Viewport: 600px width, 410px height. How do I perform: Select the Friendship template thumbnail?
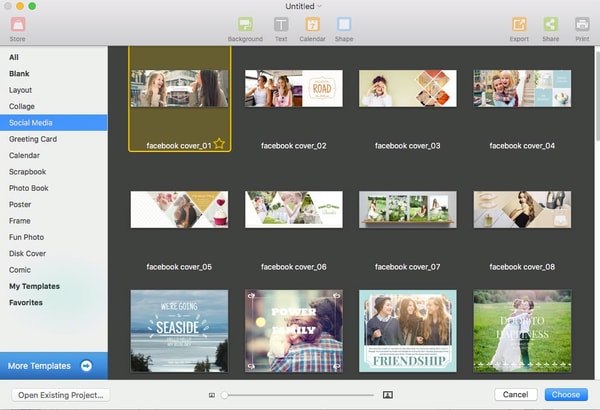(x=408, y=331)
